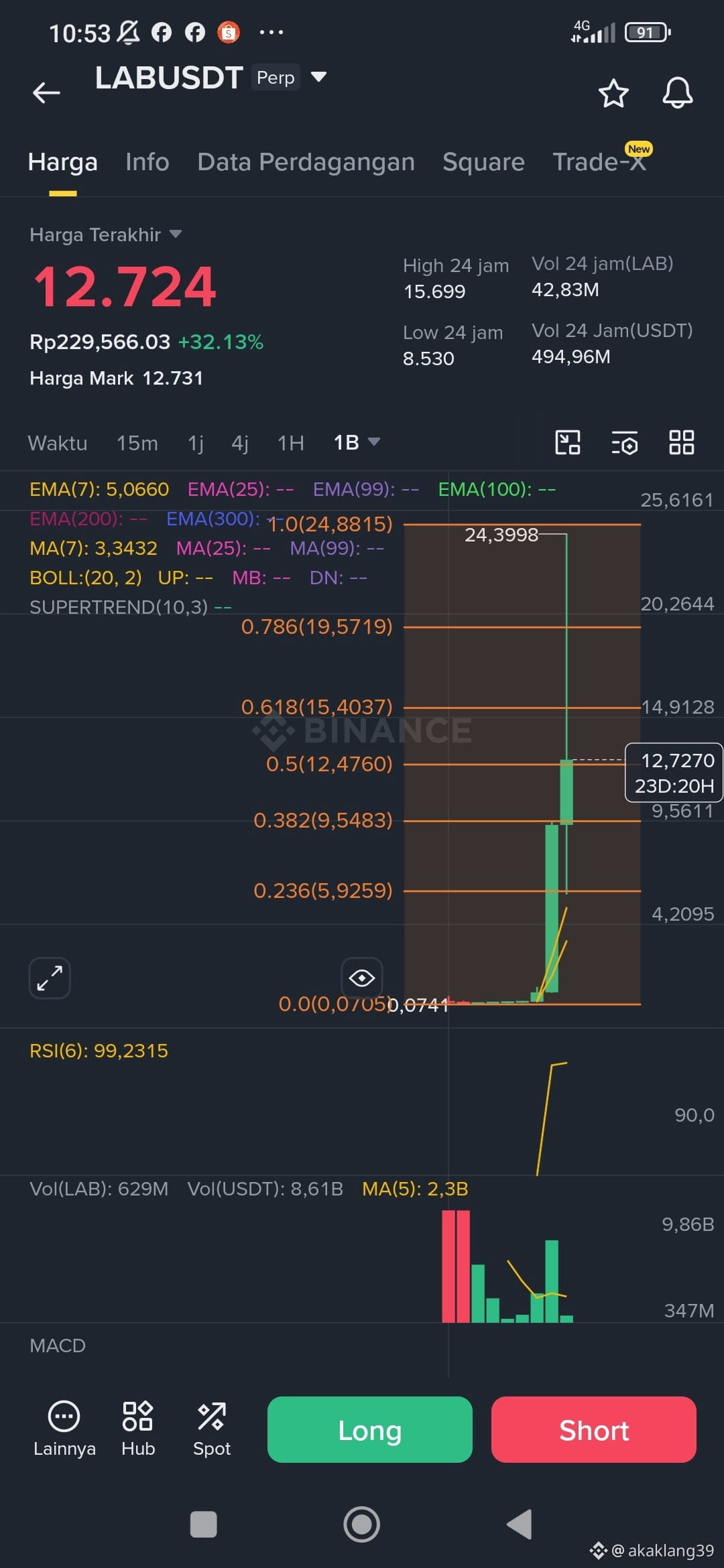Image resolution: width=724 pixels, height=1568 pixels.
Task: Select the 1j timeframe
Action: (x=196, y=443)
